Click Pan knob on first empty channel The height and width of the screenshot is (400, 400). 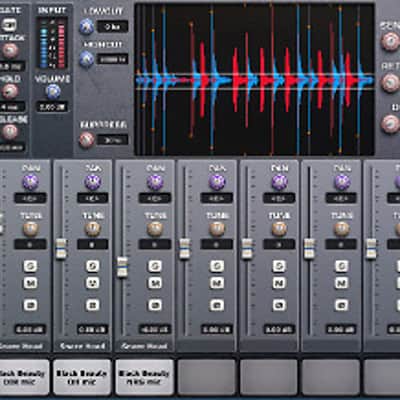[x=217, y=182]
